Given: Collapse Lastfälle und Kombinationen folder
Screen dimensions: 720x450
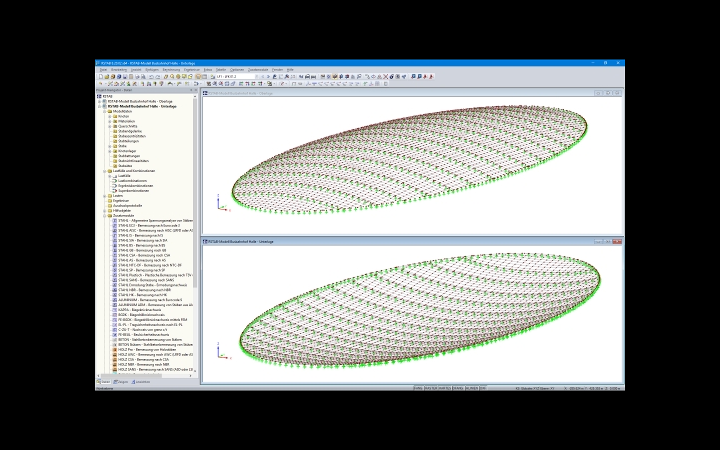Looking at the screenshot, I should [x=105, y=171].
